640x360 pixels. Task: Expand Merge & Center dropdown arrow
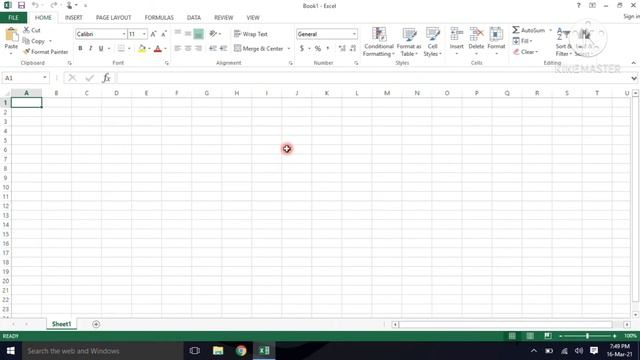(x=289, y=49)
